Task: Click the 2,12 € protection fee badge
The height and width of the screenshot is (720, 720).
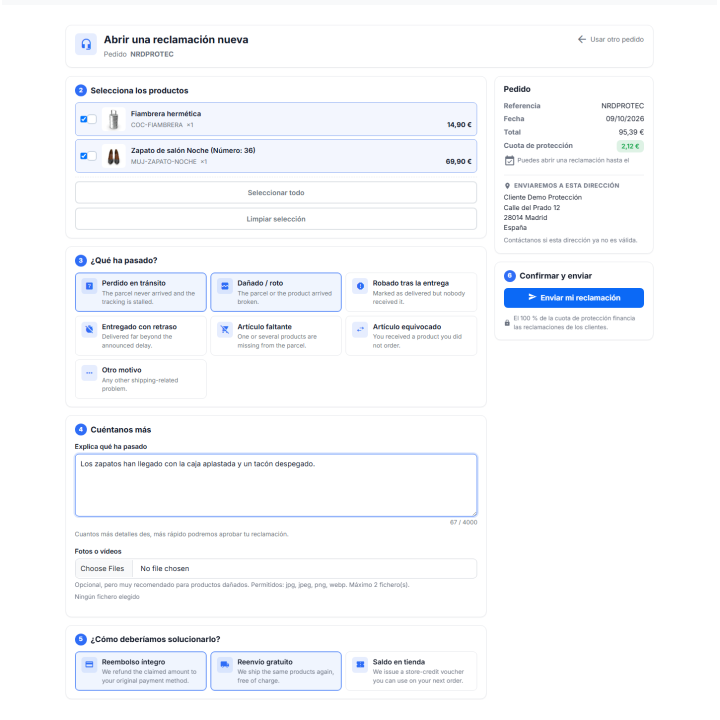Action: click(630, 146)
